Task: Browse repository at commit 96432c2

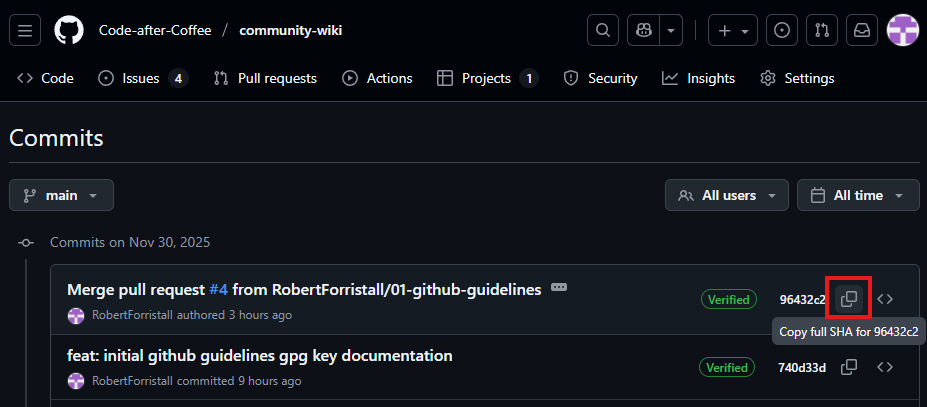Action: pos(885,300)
